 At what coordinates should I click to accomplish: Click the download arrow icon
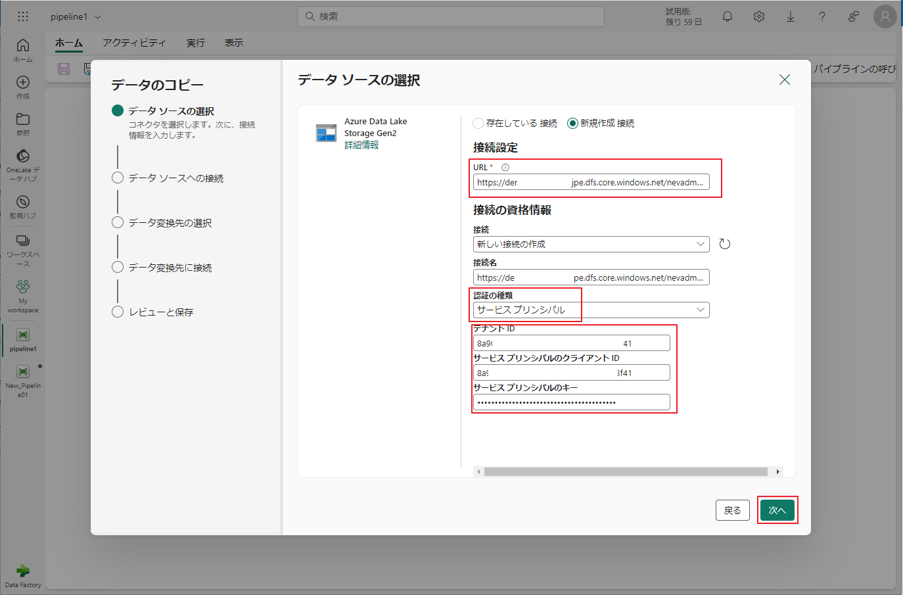pos(791,17)
